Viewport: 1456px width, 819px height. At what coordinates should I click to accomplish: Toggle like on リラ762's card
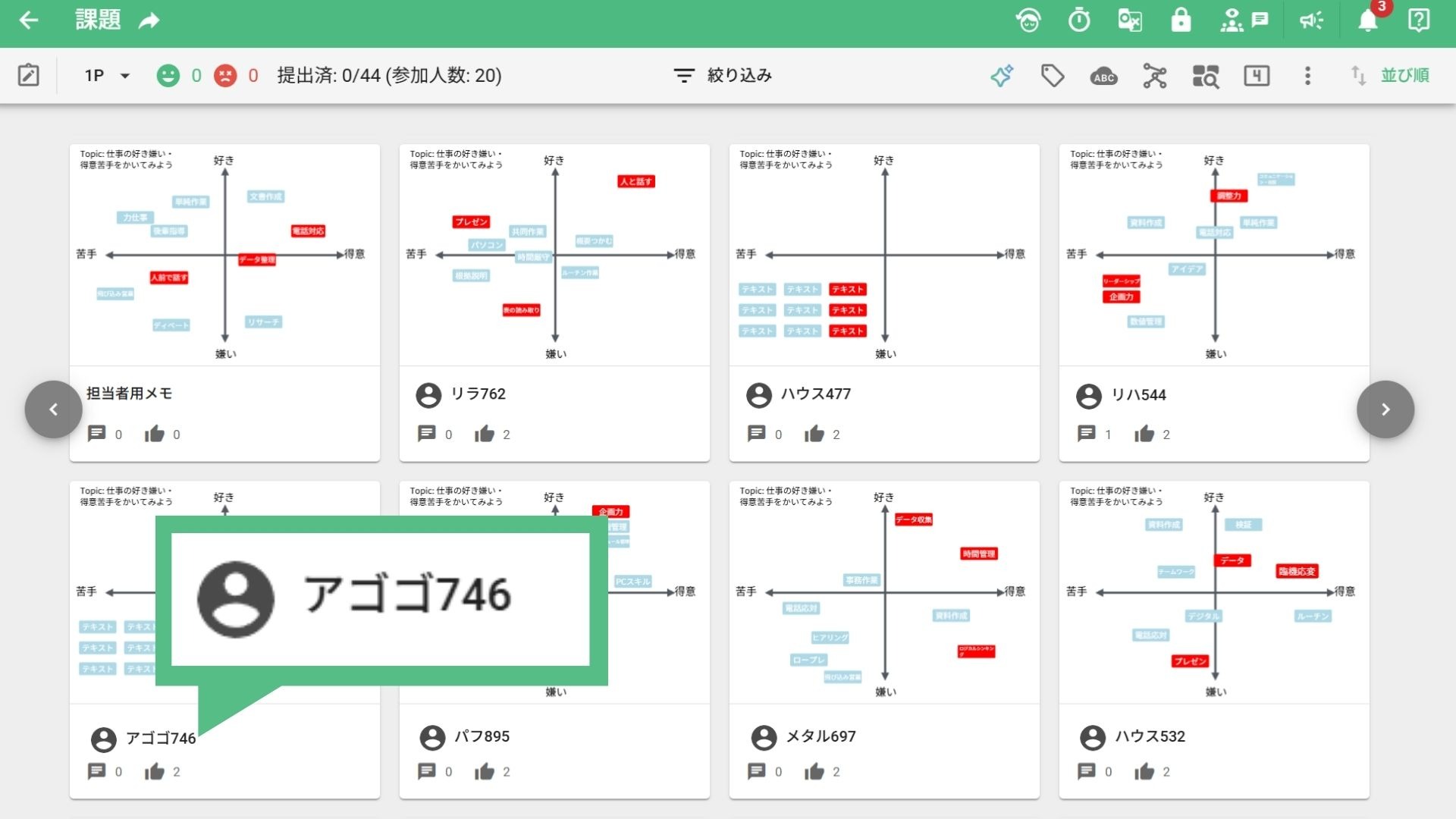[485, 434]
